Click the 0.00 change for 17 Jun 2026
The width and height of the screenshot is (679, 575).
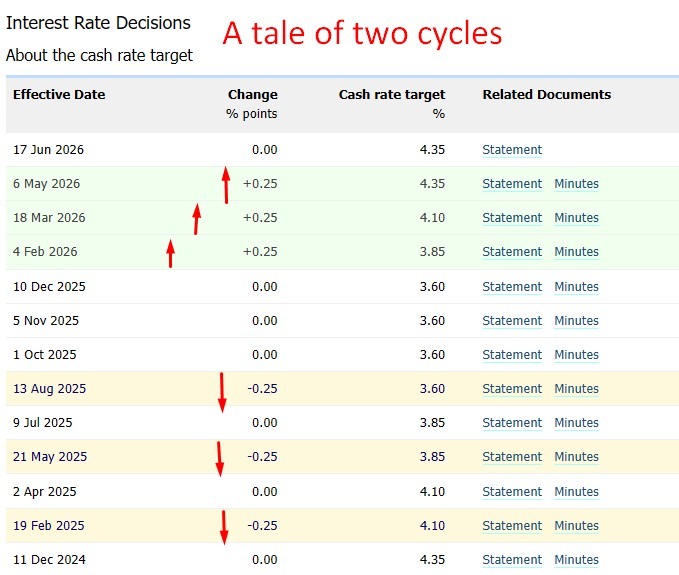click(x=265, y=150)
